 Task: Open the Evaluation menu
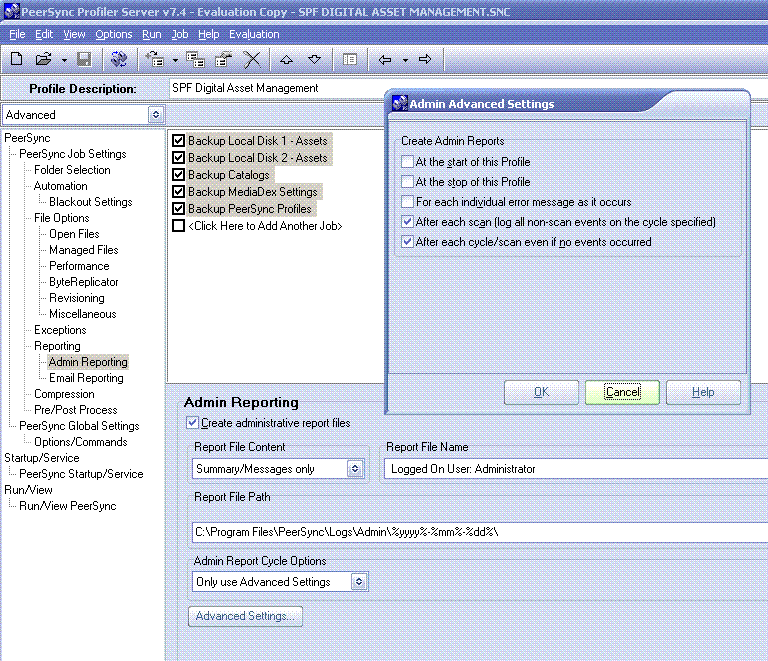click(254, 34)
